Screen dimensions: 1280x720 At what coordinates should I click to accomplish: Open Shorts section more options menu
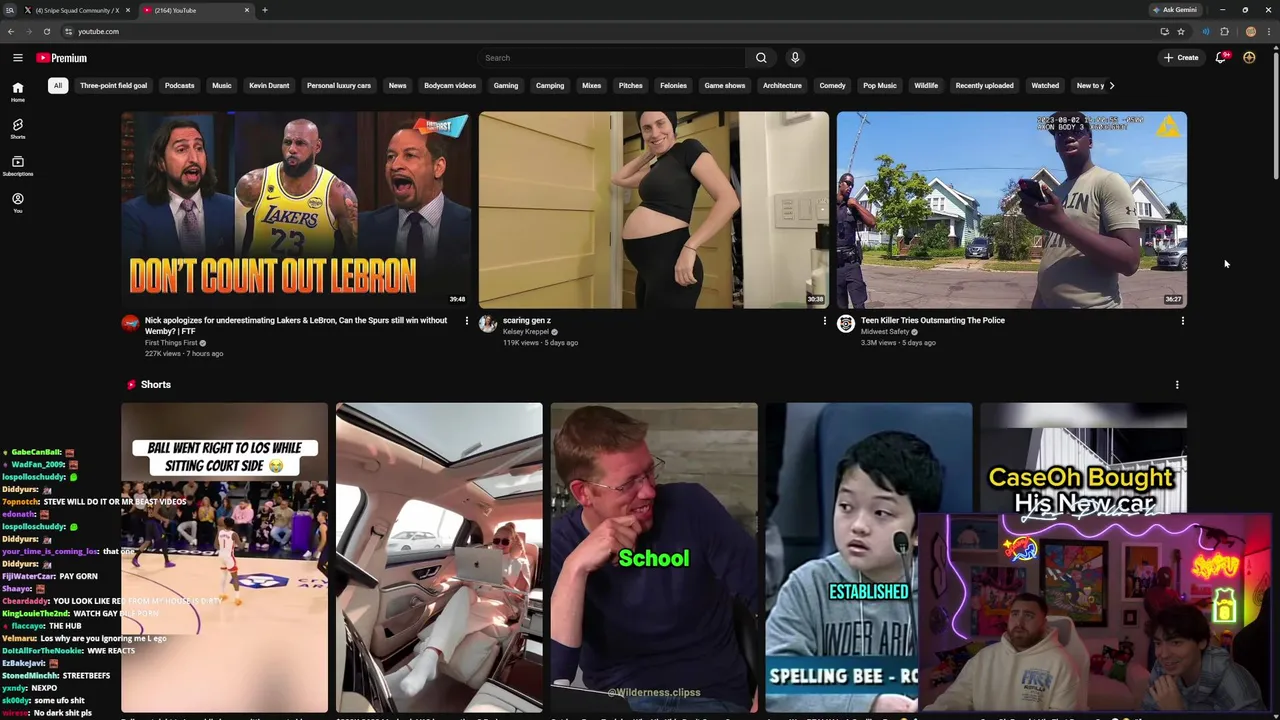click(x=1177, y=385)
